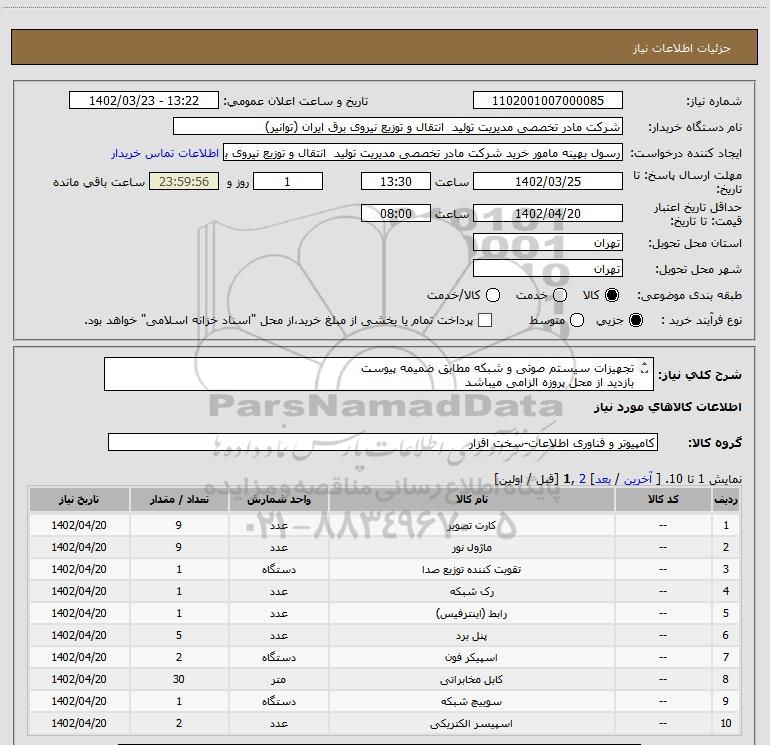Click quantity 5 in پنل برد row

tap(179, 635)
